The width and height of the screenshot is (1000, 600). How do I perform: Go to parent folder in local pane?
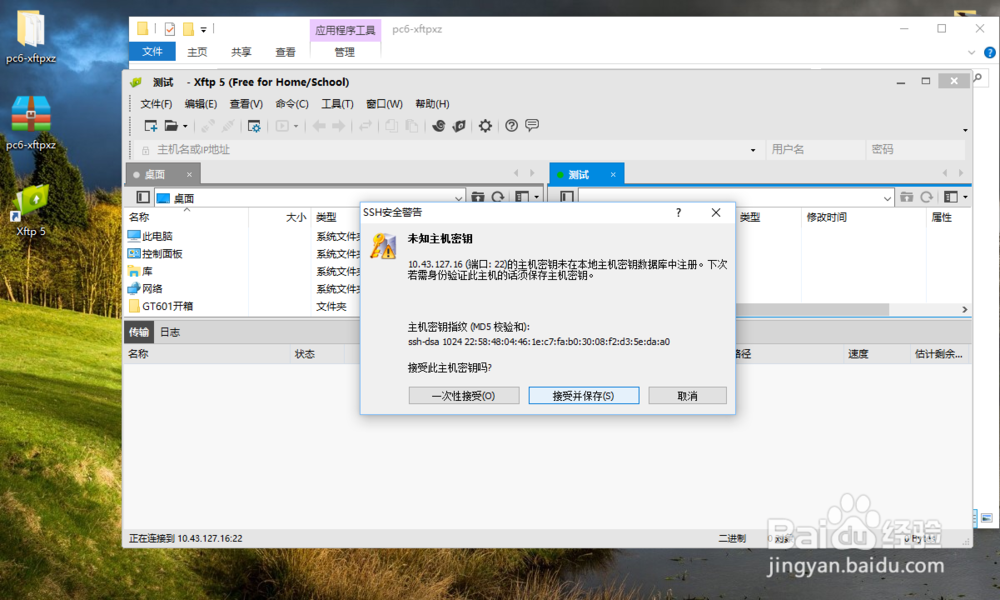[478, 197]
